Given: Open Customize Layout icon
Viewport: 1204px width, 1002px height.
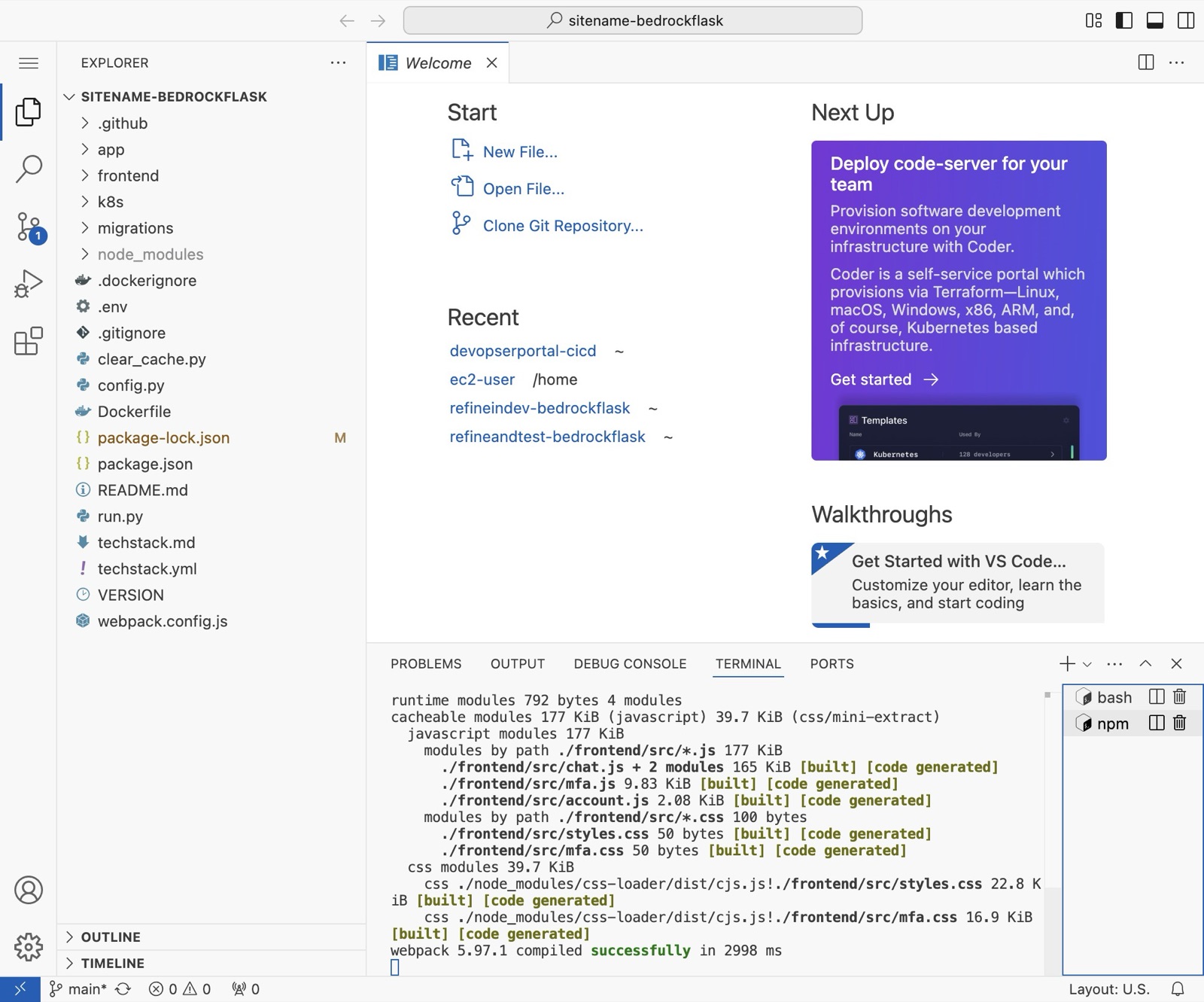Looking at the screenshot, I should [1093, 20].
